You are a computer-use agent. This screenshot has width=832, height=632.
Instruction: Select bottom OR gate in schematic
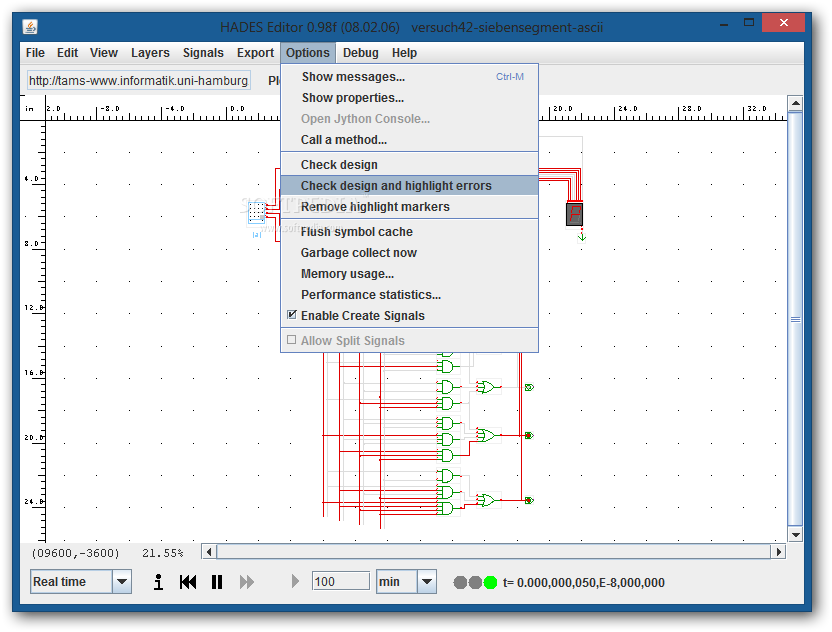click(x=486, y=500)
